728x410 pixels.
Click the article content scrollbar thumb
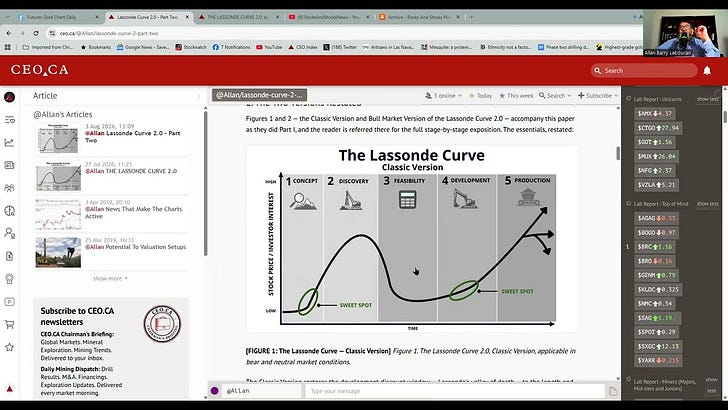(x=618, y=153)
